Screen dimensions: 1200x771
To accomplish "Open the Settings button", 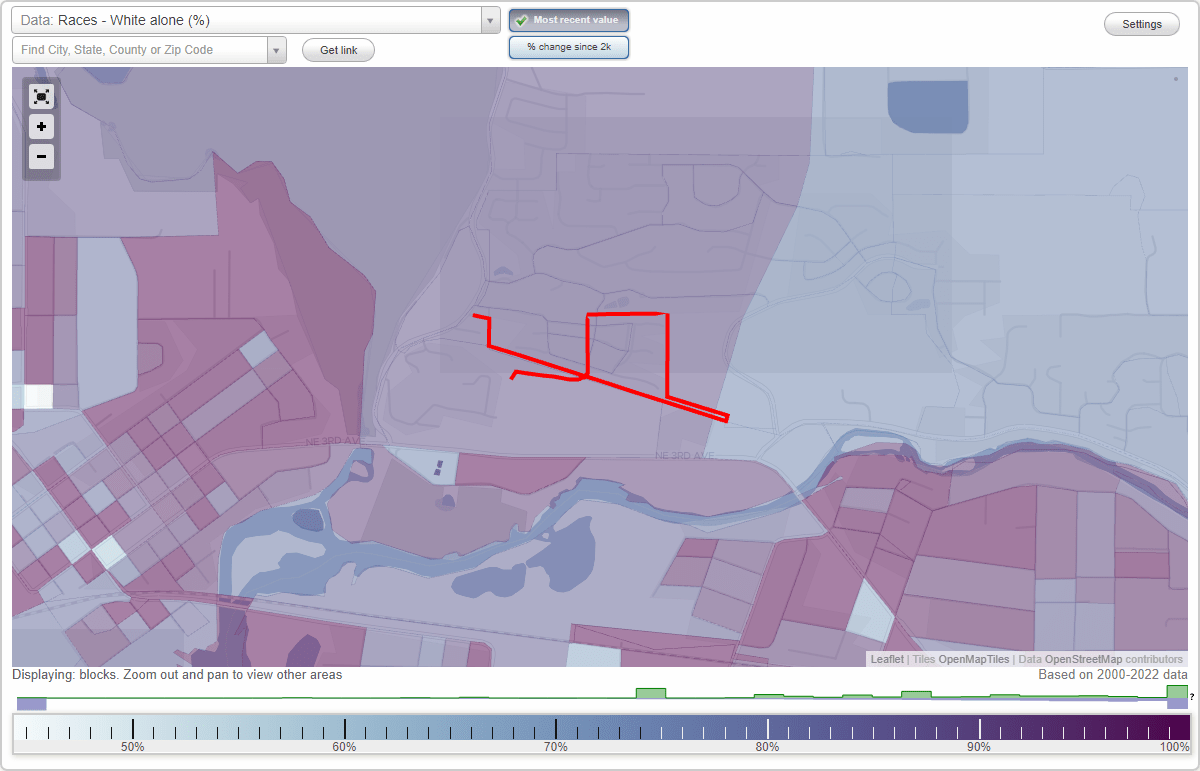I will pyautogui.click(x=1142, y=25).
